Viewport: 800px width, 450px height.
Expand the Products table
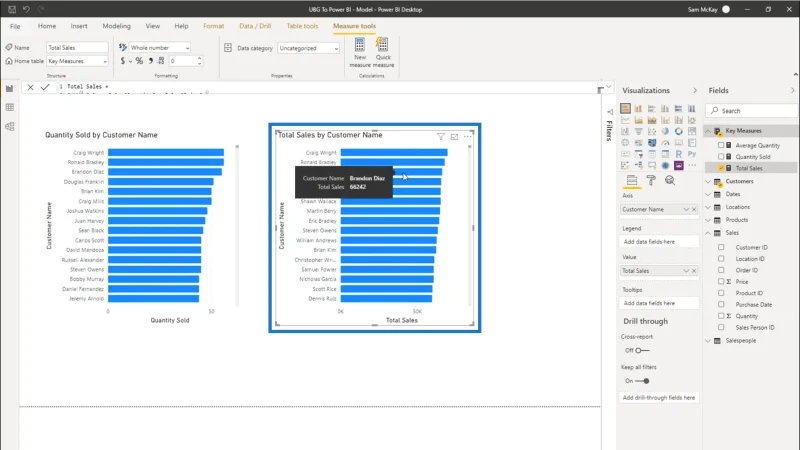(708, 220)
